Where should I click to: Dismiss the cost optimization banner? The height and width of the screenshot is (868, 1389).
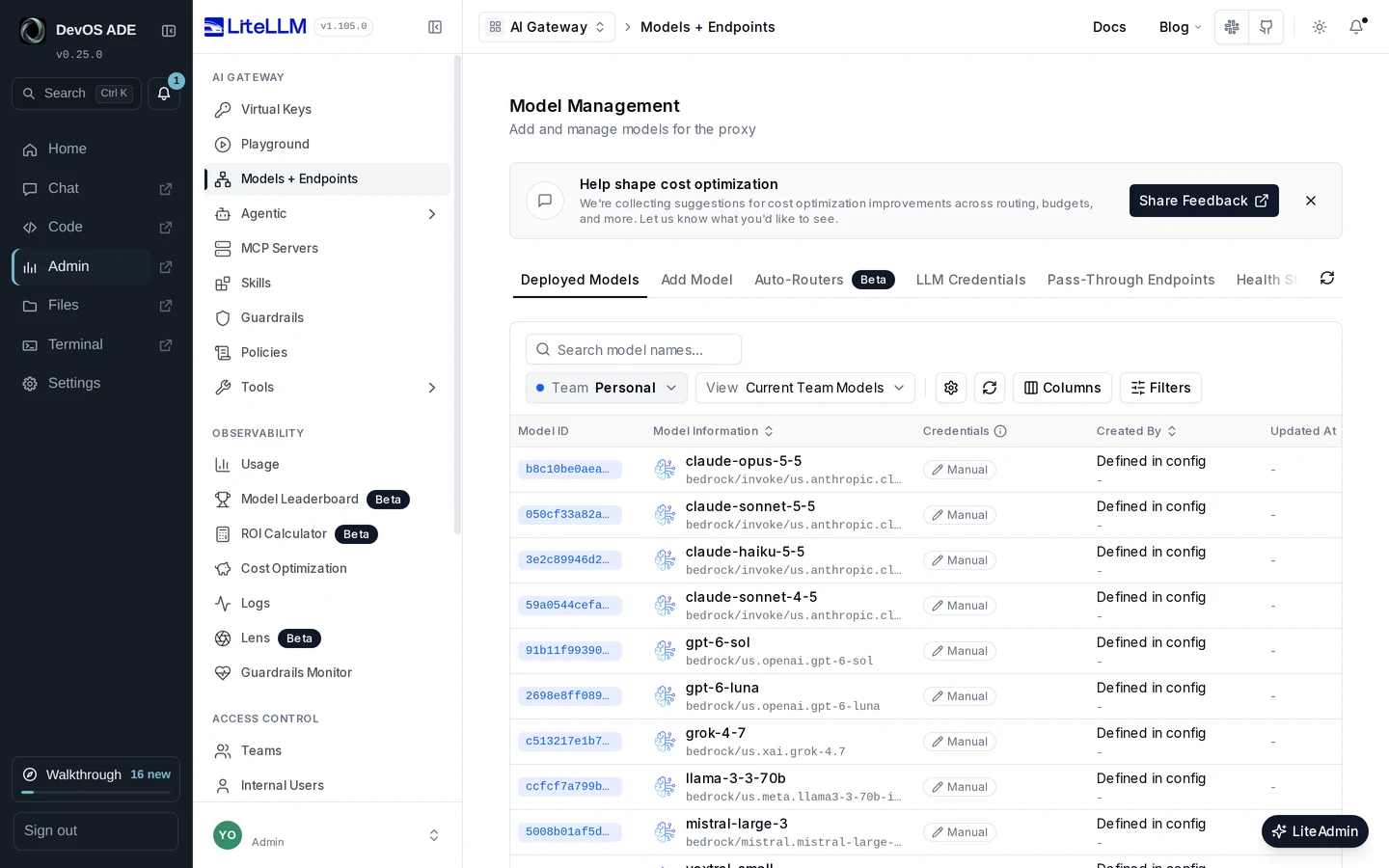[1311, 201]
